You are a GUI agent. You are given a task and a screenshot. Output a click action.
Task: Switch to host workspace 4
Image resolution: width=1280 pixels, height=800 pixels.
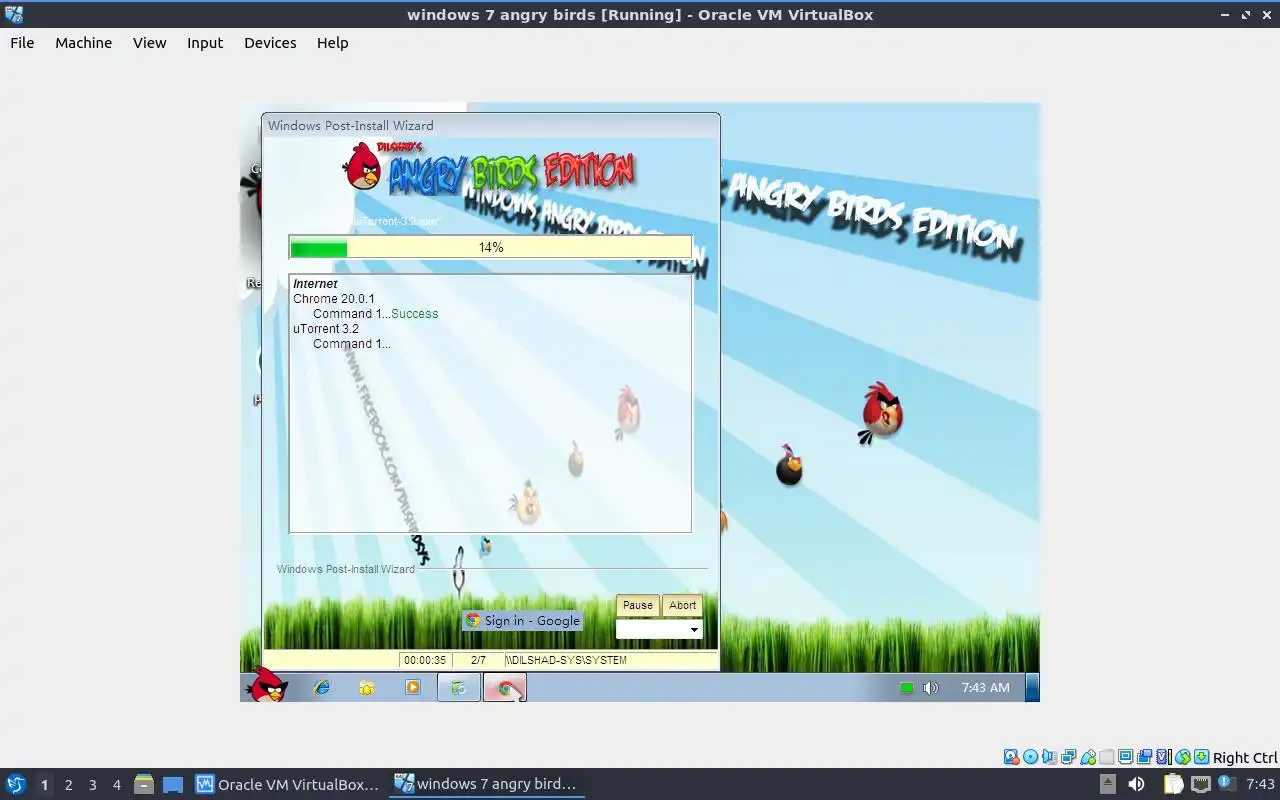pyautogui.click(x=117, y=785)
